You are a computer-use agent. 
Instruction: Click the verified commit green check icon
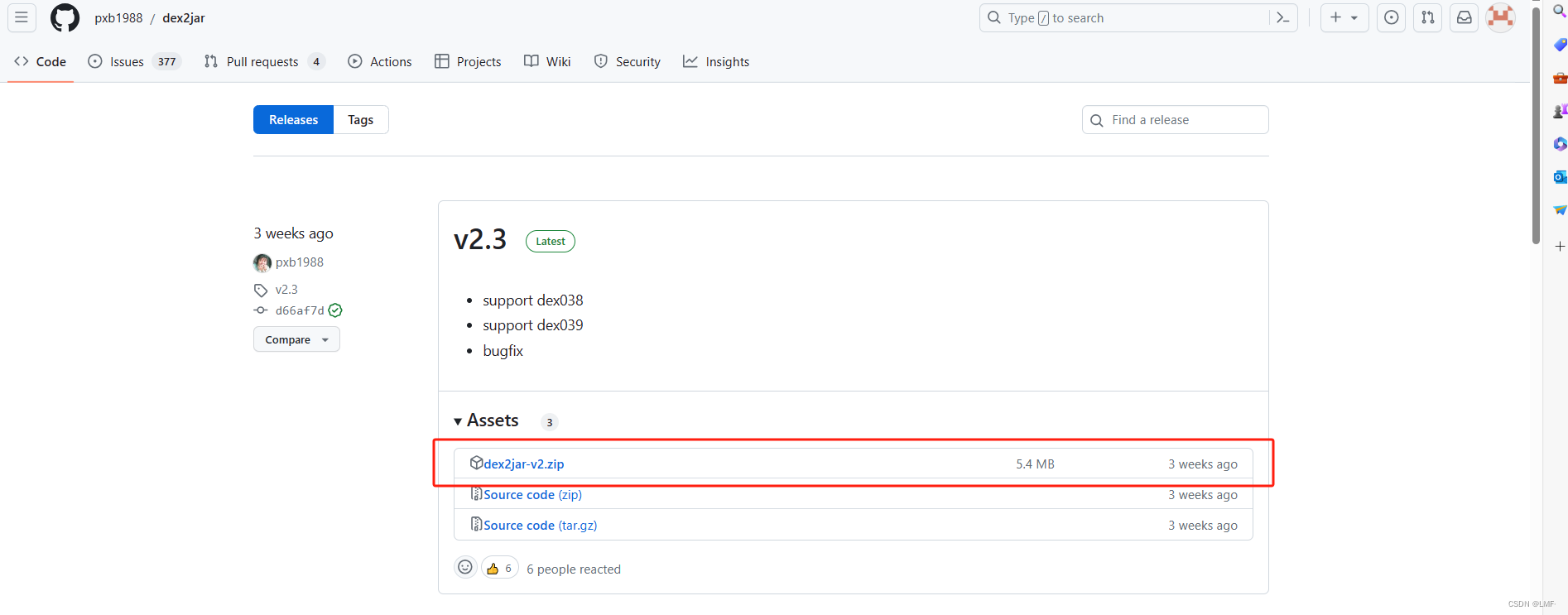(335, 310)
